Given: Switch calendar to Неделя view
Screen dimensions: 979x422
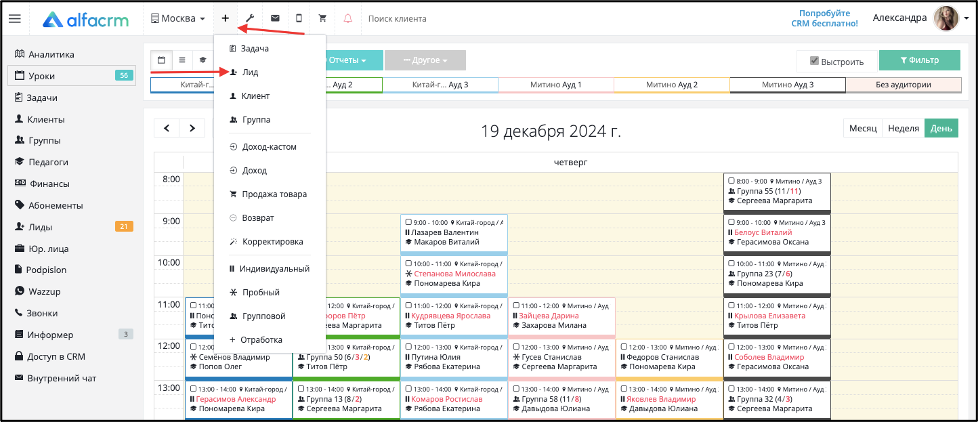Looking at the screenshot, I should point(903,128).
